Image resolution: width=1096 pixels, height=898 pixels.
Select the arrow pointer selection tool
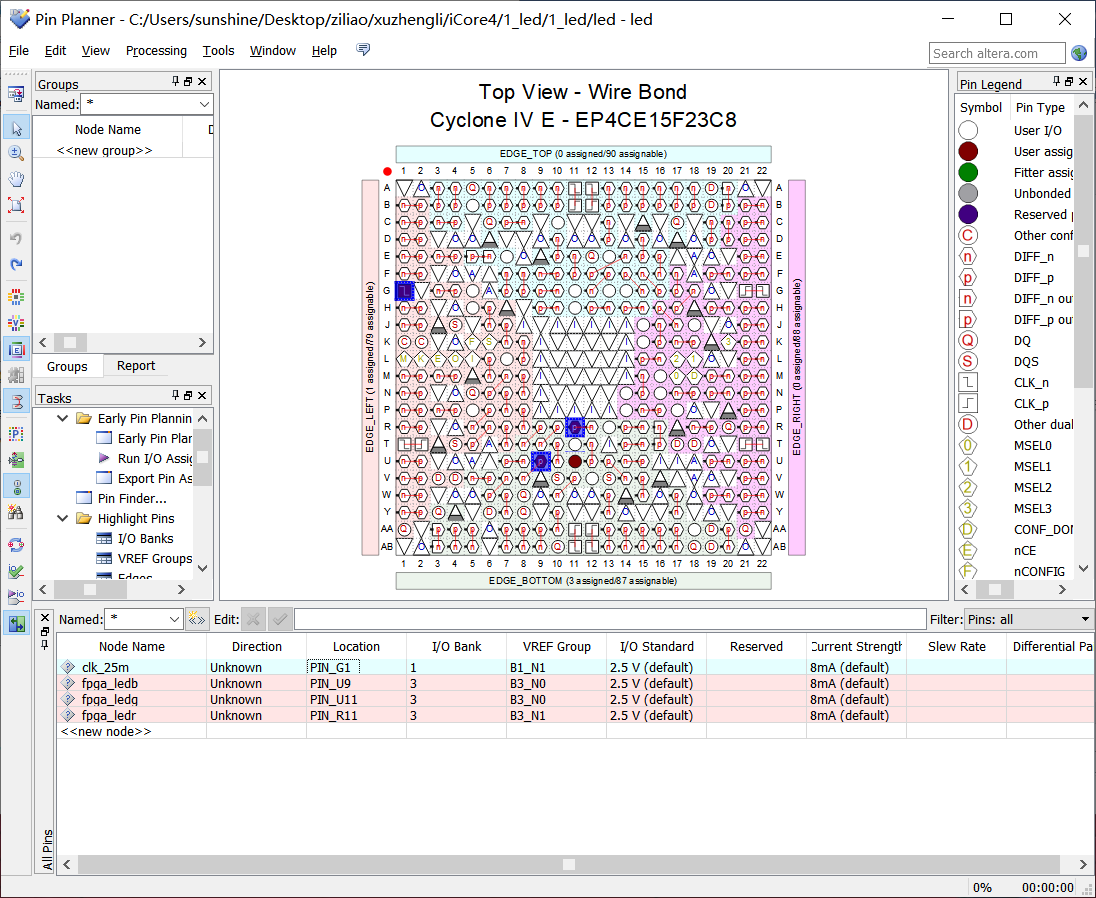[16, 128]
